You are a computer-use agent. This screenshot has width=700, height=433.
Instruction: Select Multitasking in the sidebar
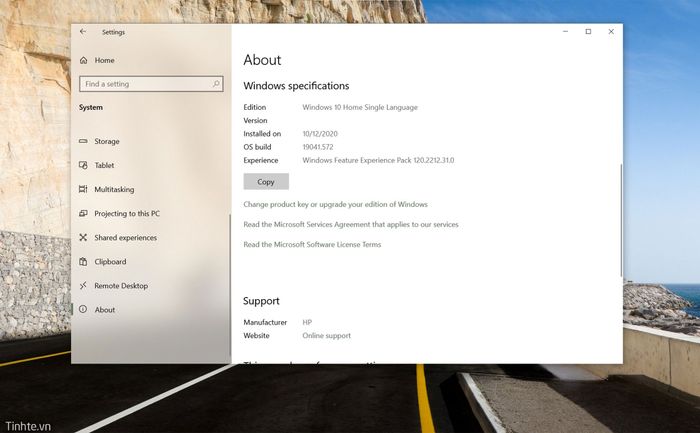(150, 189)
